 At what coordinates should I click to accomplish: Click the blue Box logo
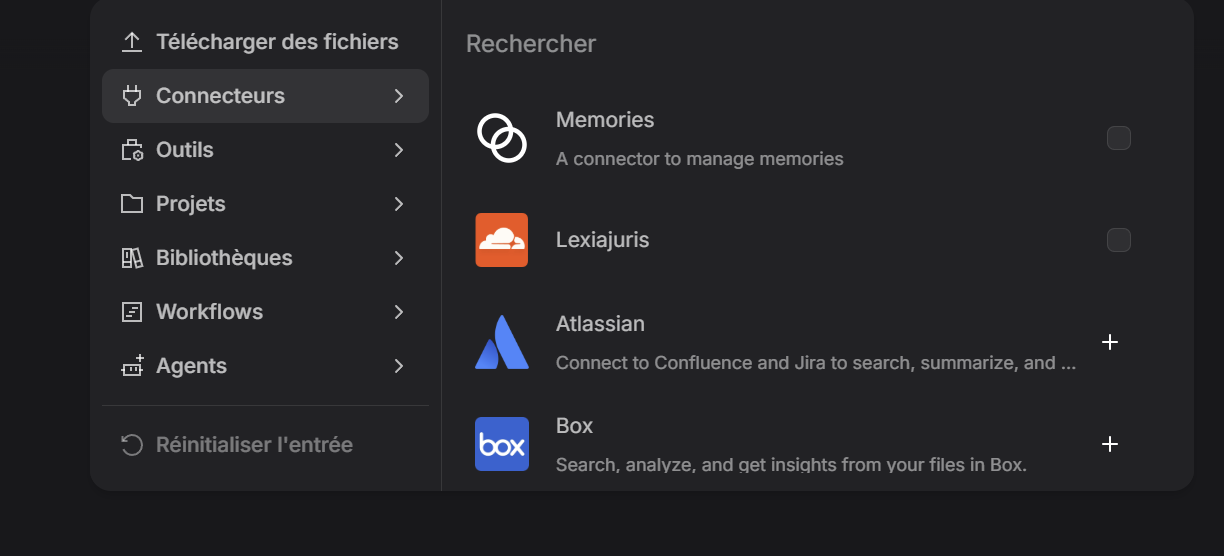click(x=502, y=444)
